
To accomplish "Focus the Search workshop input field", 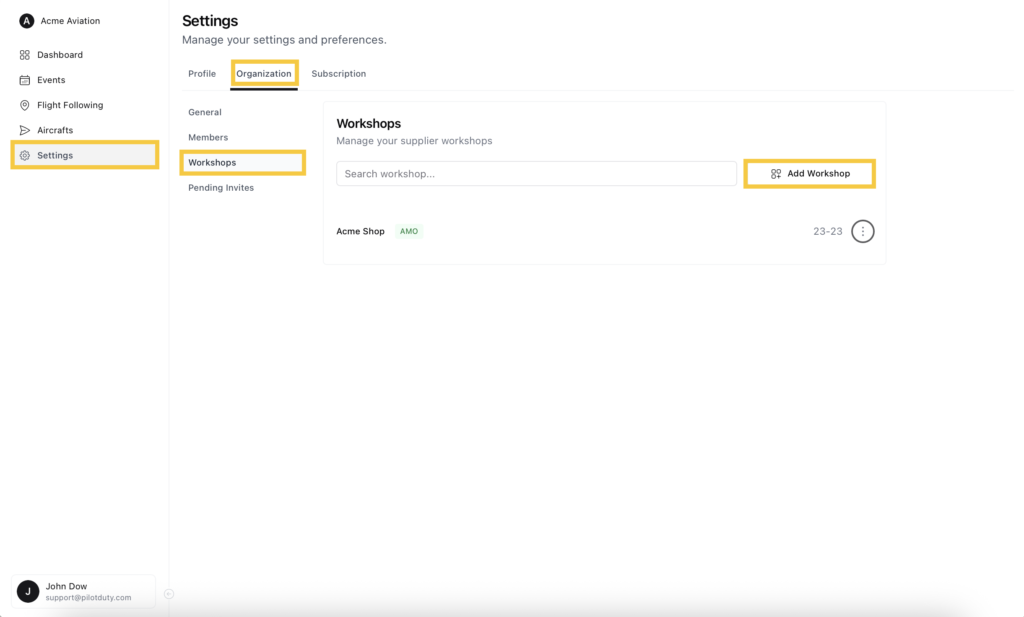I will point(536,174).
